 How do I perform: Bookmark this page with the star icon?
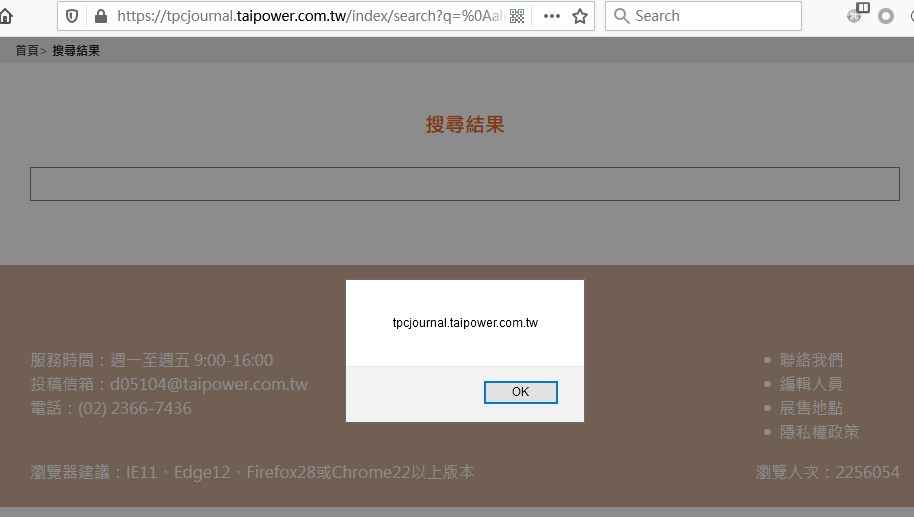580,16
